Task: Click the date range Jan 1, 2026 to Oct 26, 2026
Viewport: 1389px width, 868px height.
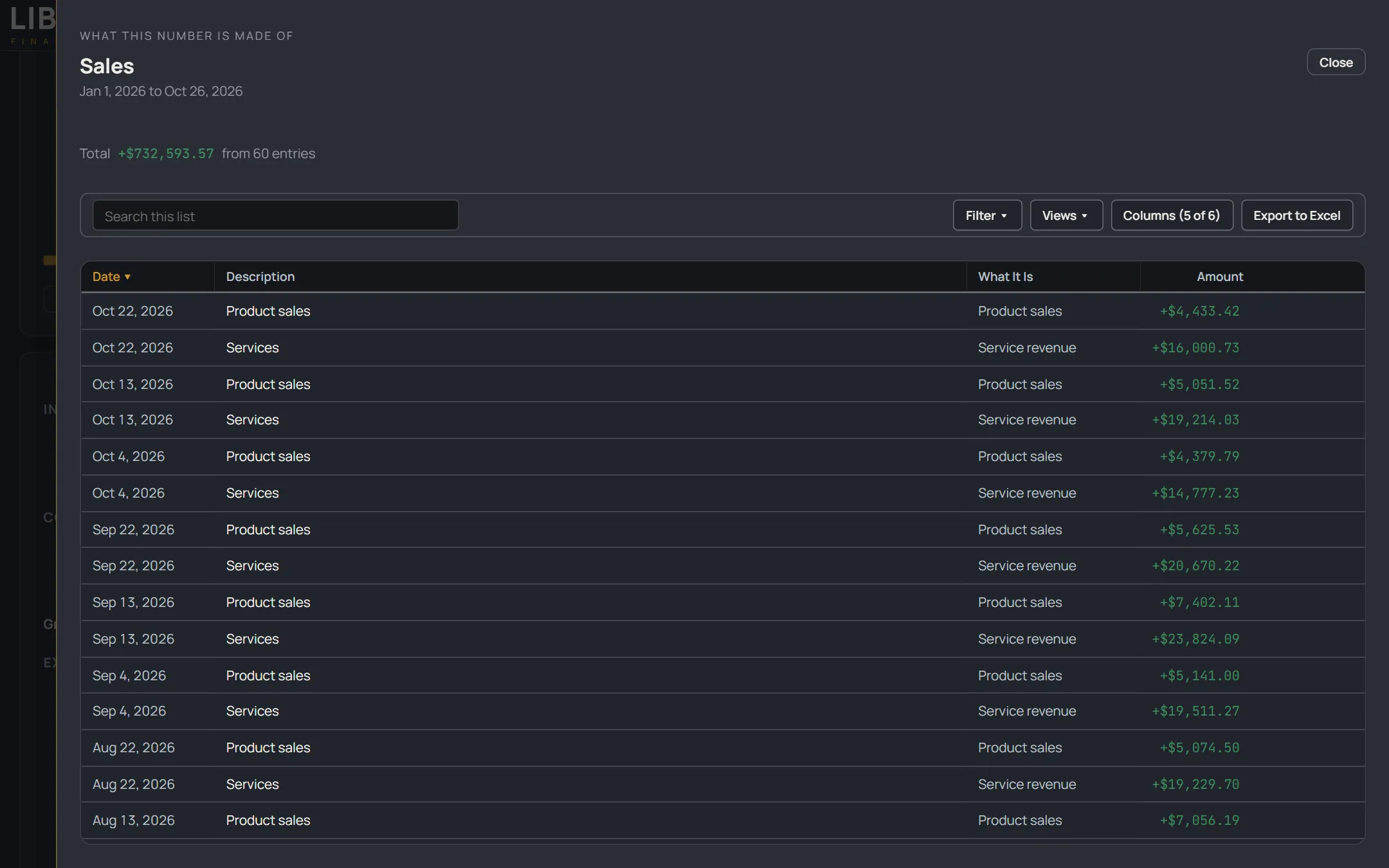Action: (161, 91)
